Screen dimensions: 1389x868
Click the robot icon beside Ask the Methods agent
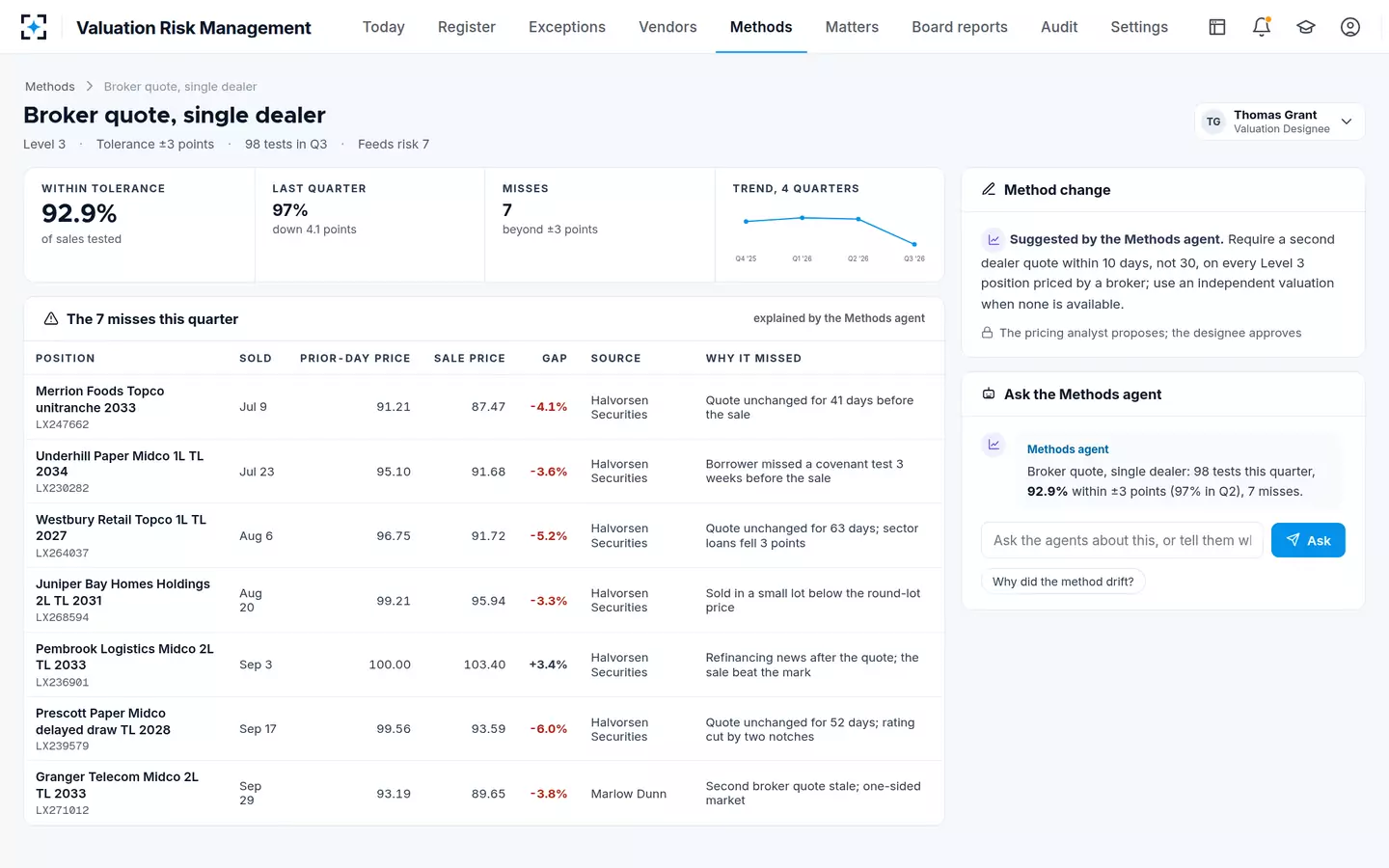(989, 393)
